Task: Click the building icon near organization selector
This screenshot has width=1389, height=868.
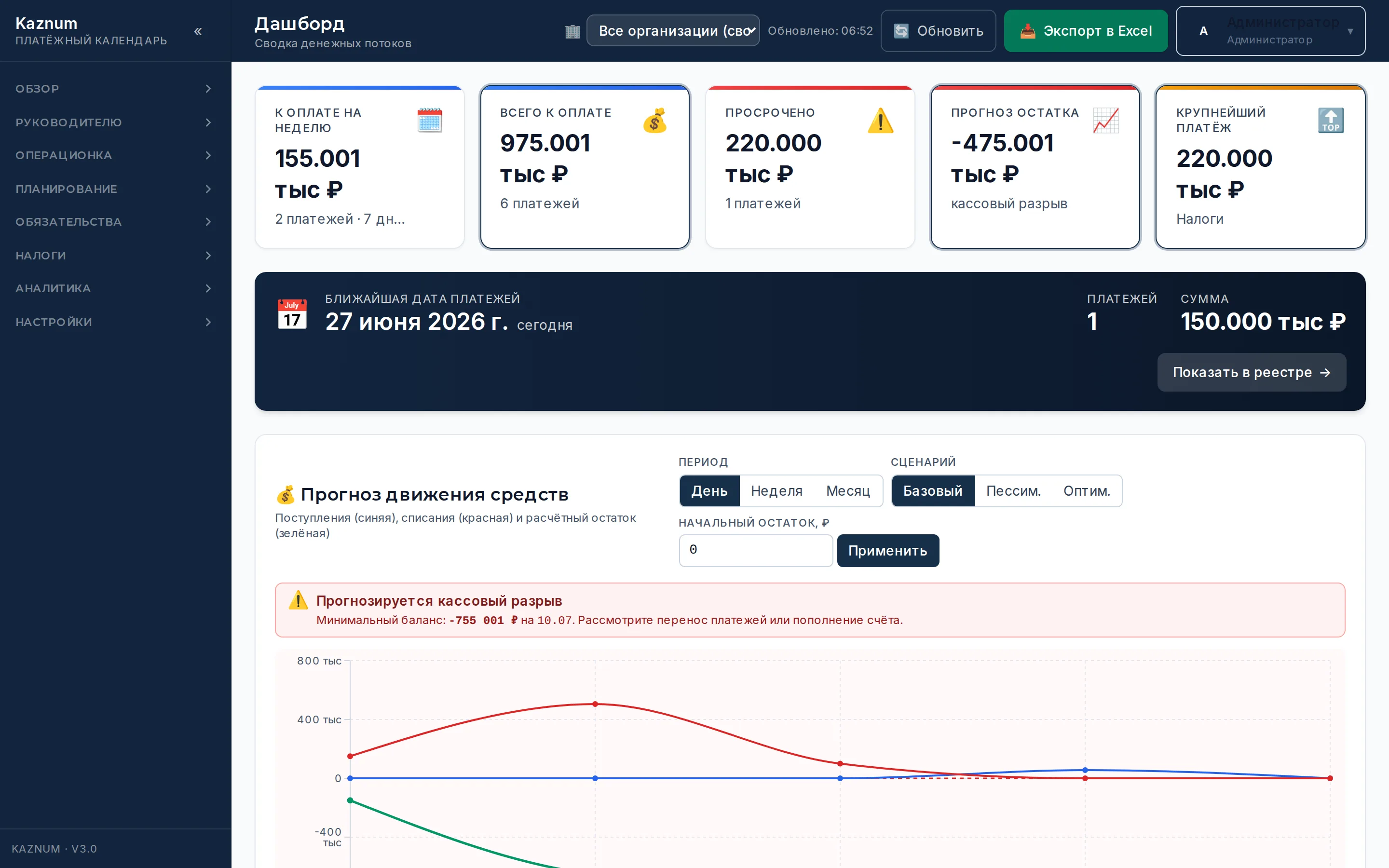Action: pos(572,31)
